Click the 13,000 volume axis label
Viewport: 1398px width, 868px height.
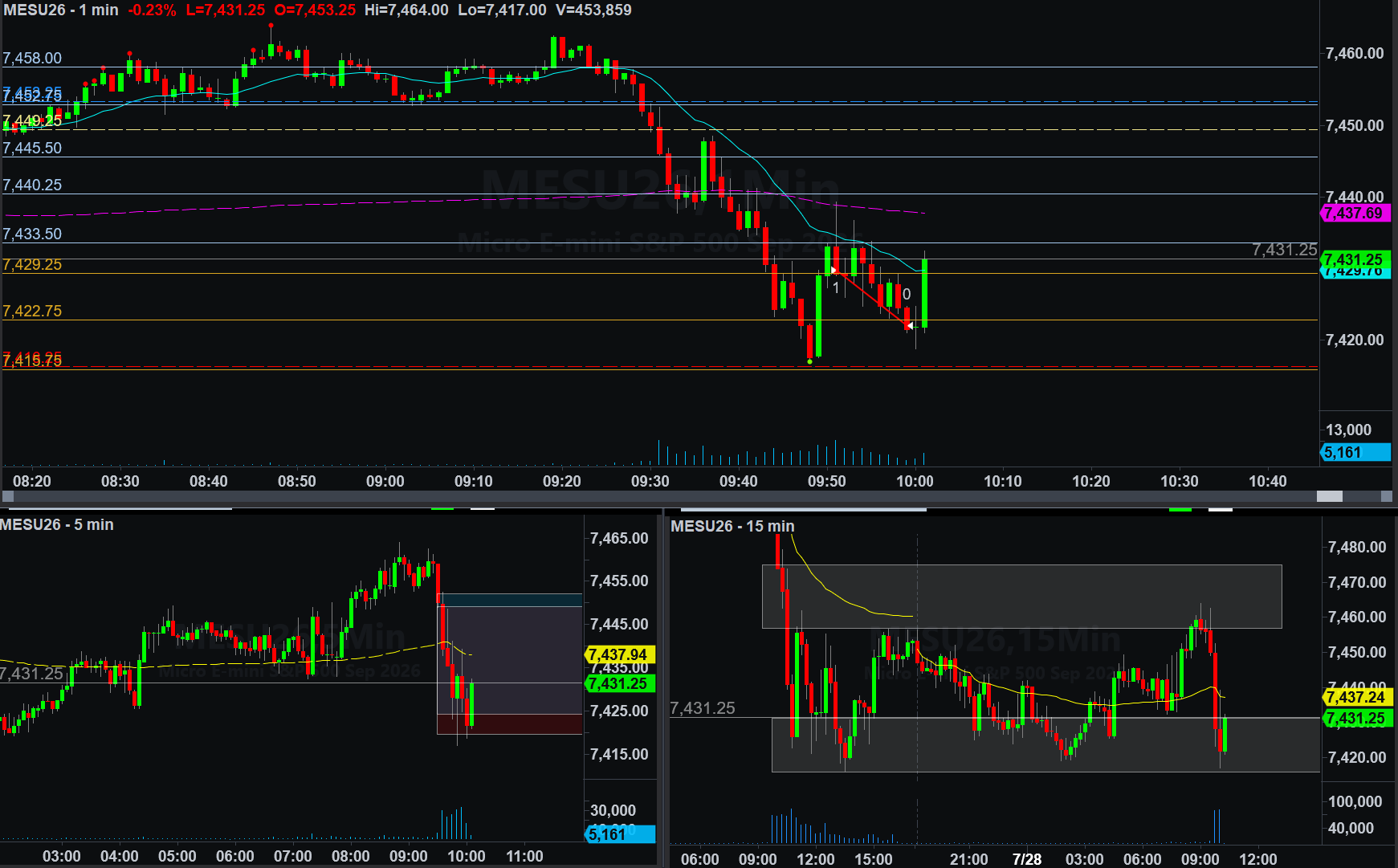1348,430
